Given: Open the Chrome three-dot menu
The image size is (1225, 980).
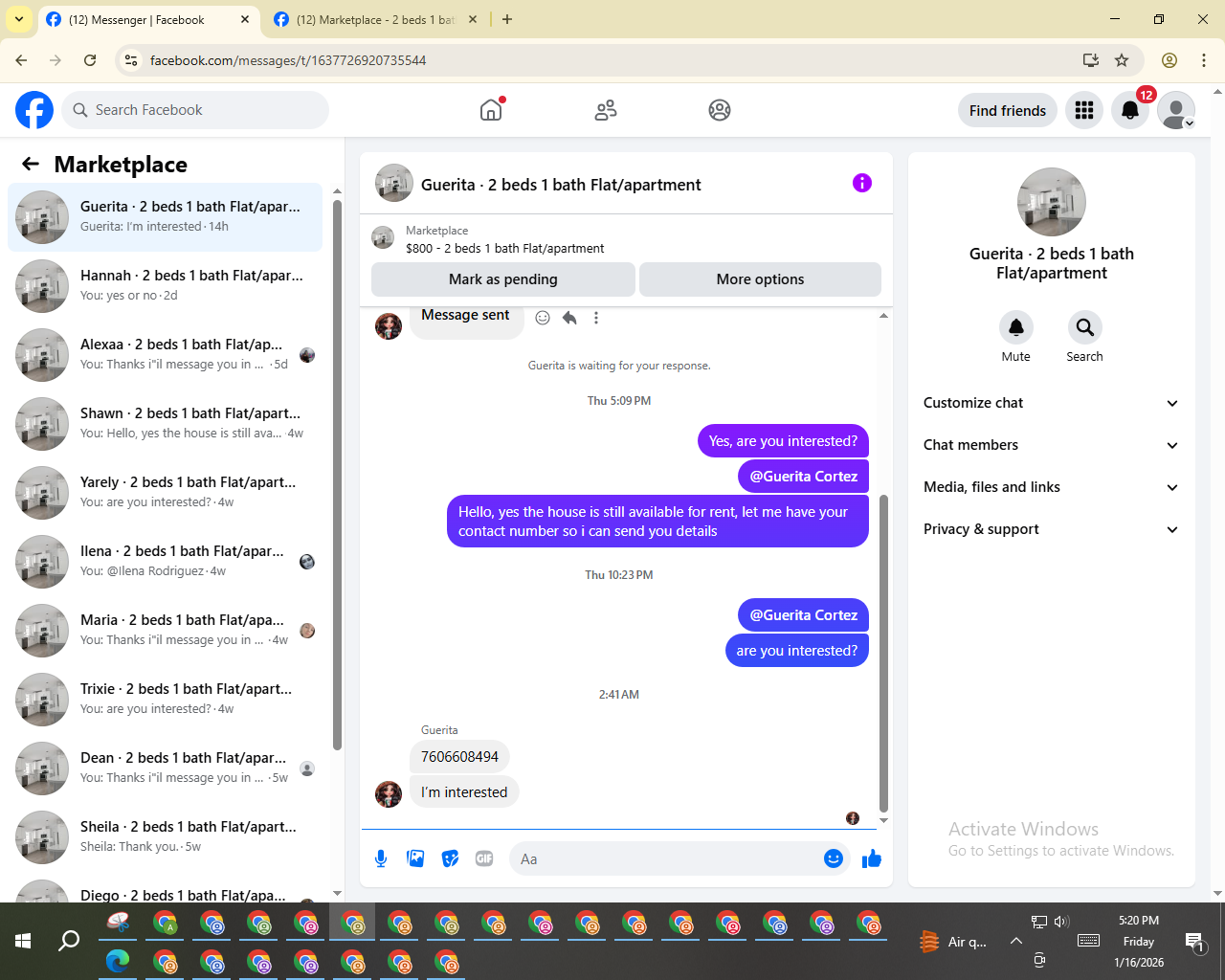Looking at the screenshot, I should pos(1204,60).
